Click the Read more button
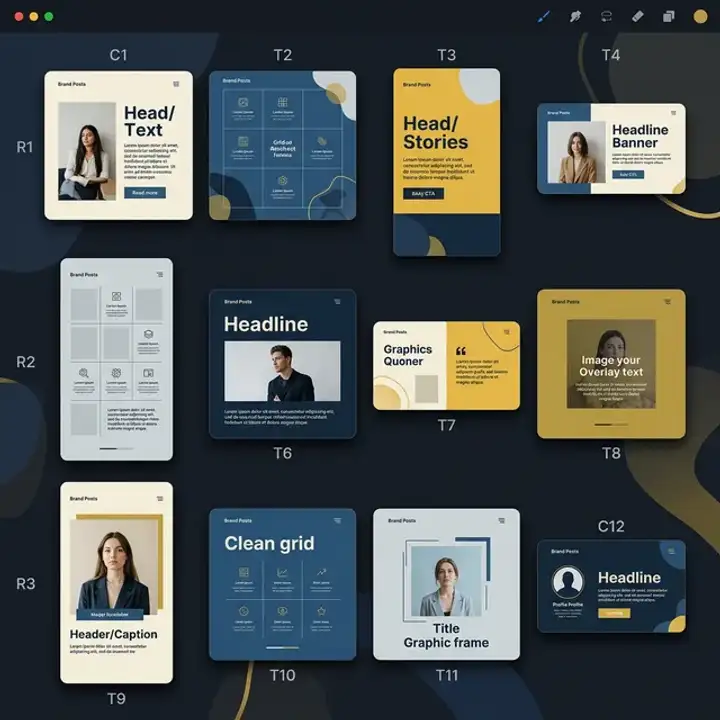The height and width of the screenshot is (720, 720). [145, 193]
